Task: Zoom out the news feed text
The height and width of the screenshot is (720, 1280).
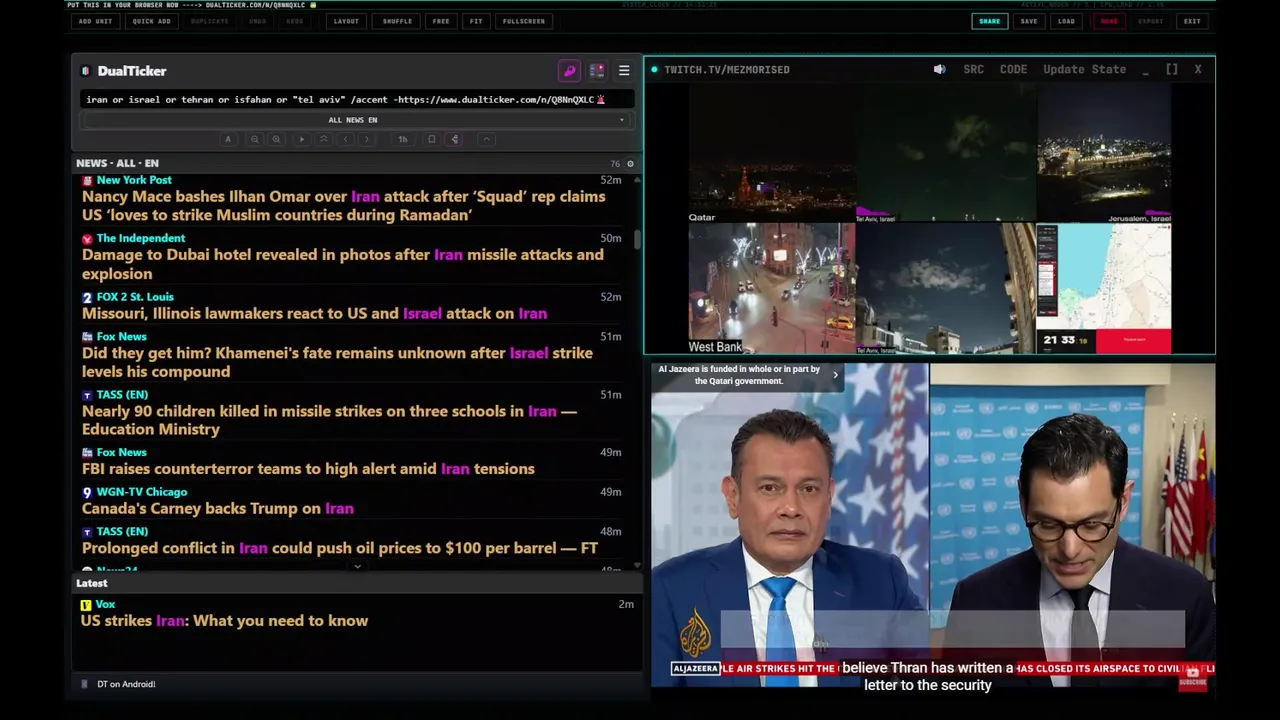Action: pos(255,139)
